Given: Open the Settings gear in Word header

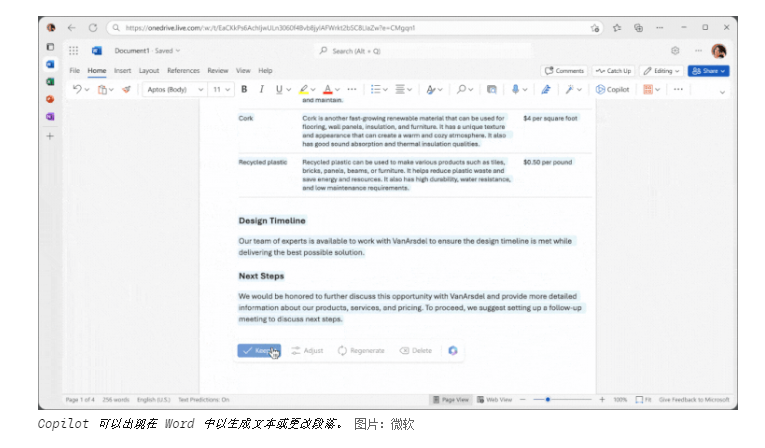Looking at the screenshot, I should point(675,50).
